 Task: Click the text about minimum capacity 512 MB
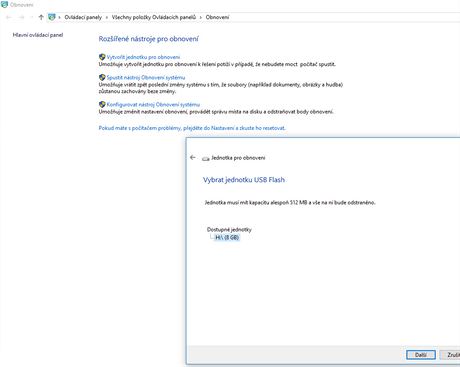click(290, 202)
